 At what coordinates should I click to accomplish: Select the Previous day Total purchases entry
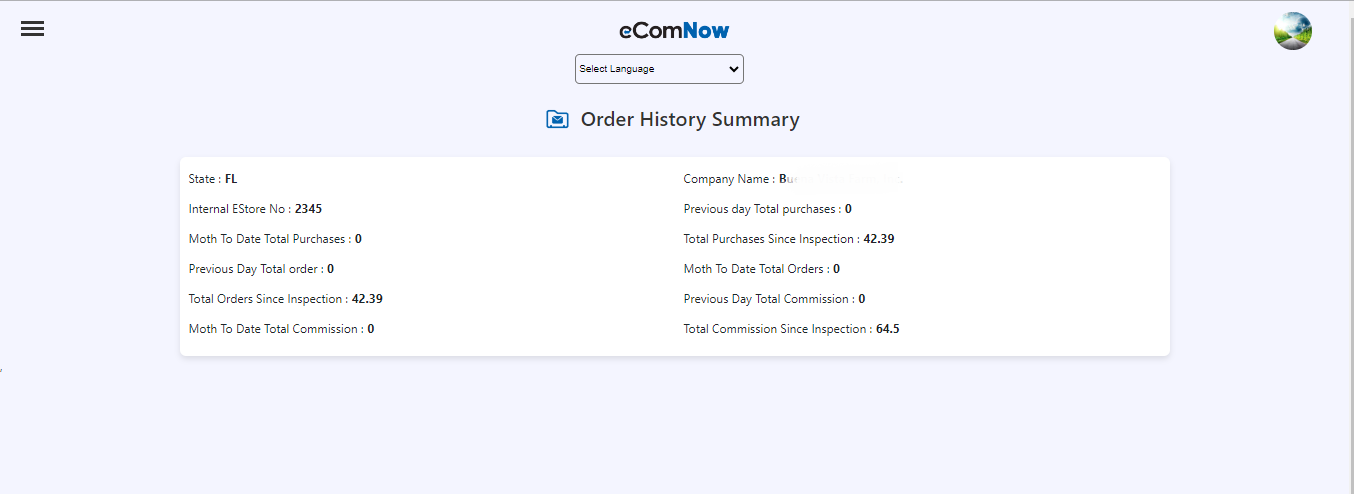click(767, 209)
